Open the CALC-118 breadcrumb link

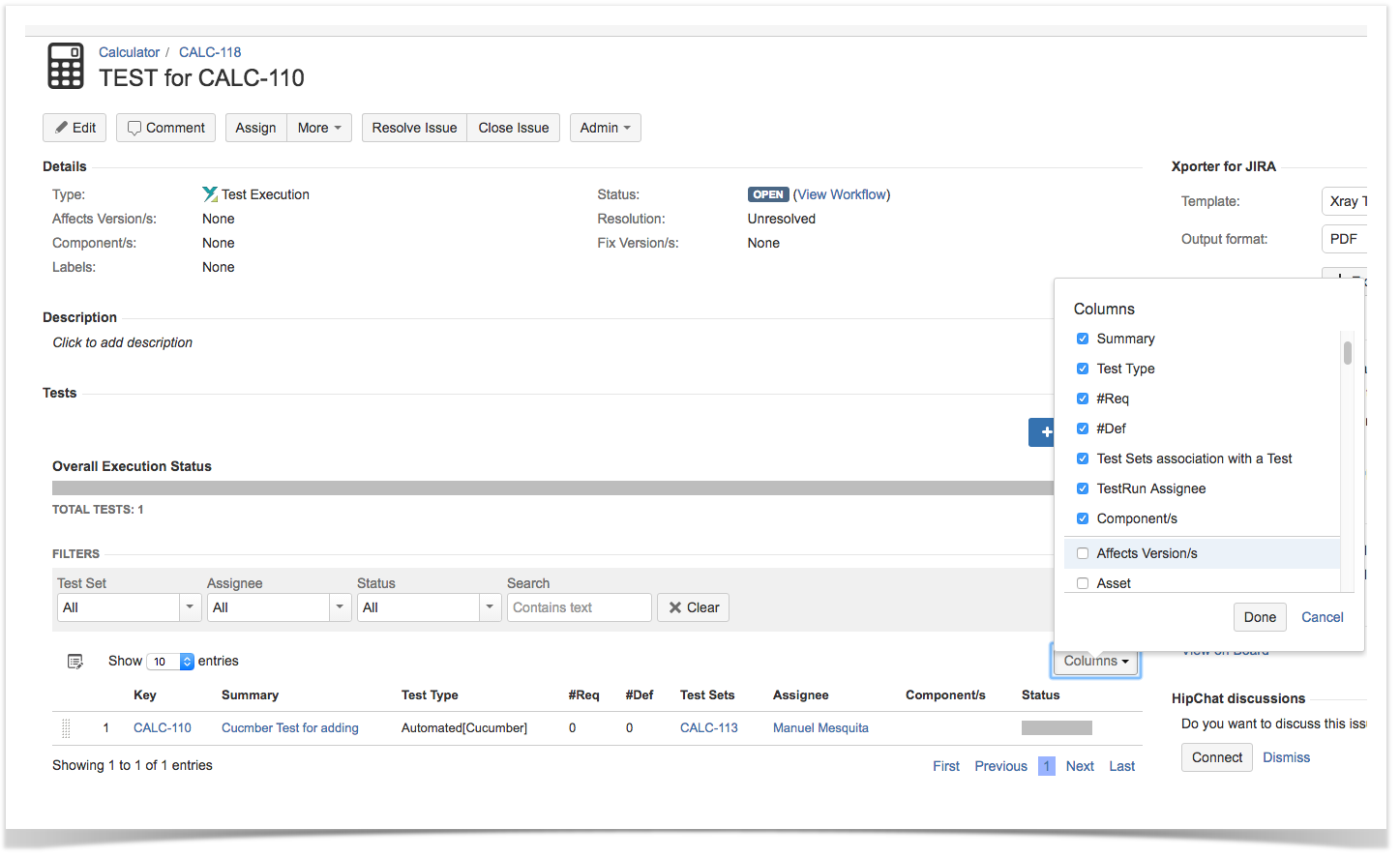coord(210,52)
